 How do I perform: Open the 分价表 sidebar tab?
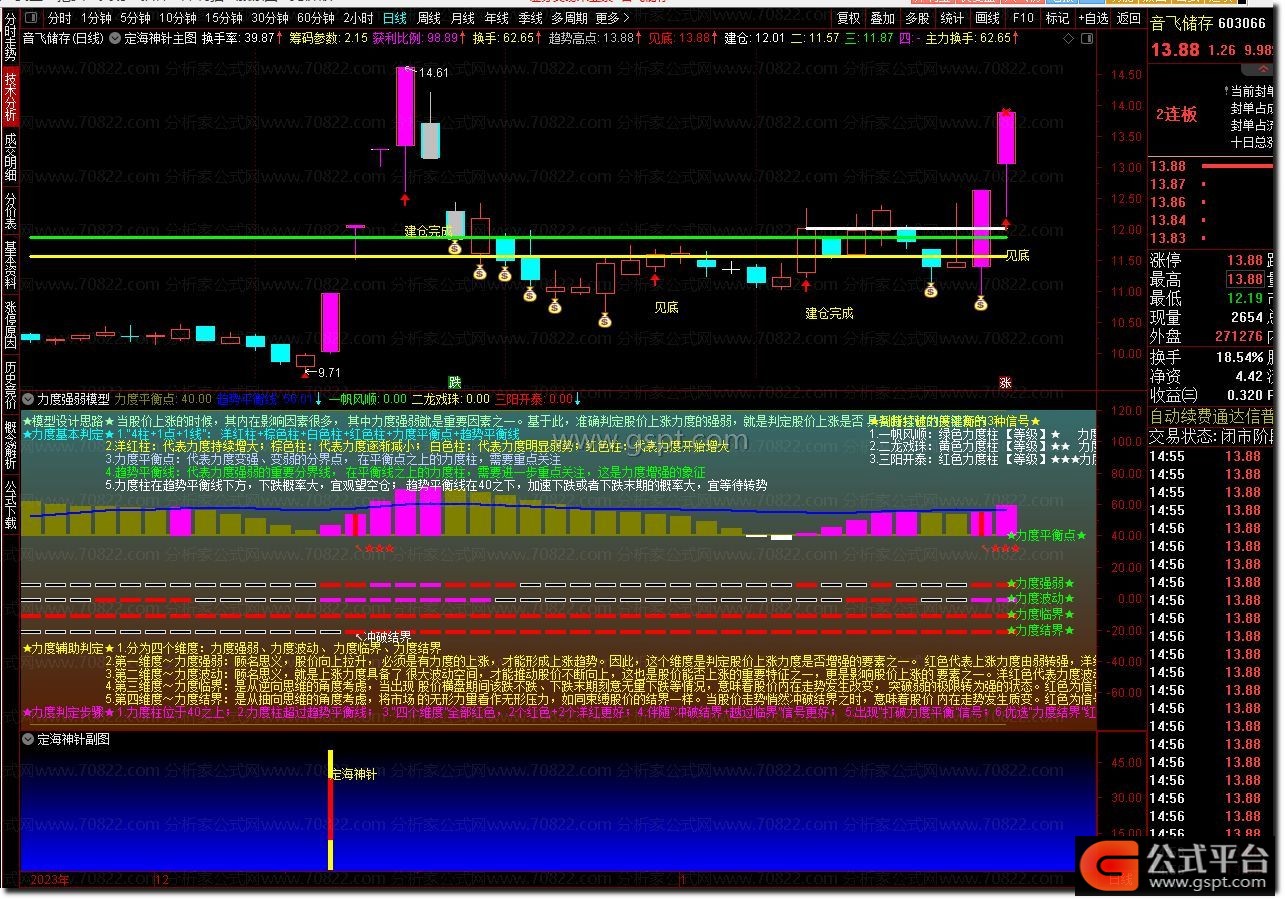pos(10,211)
